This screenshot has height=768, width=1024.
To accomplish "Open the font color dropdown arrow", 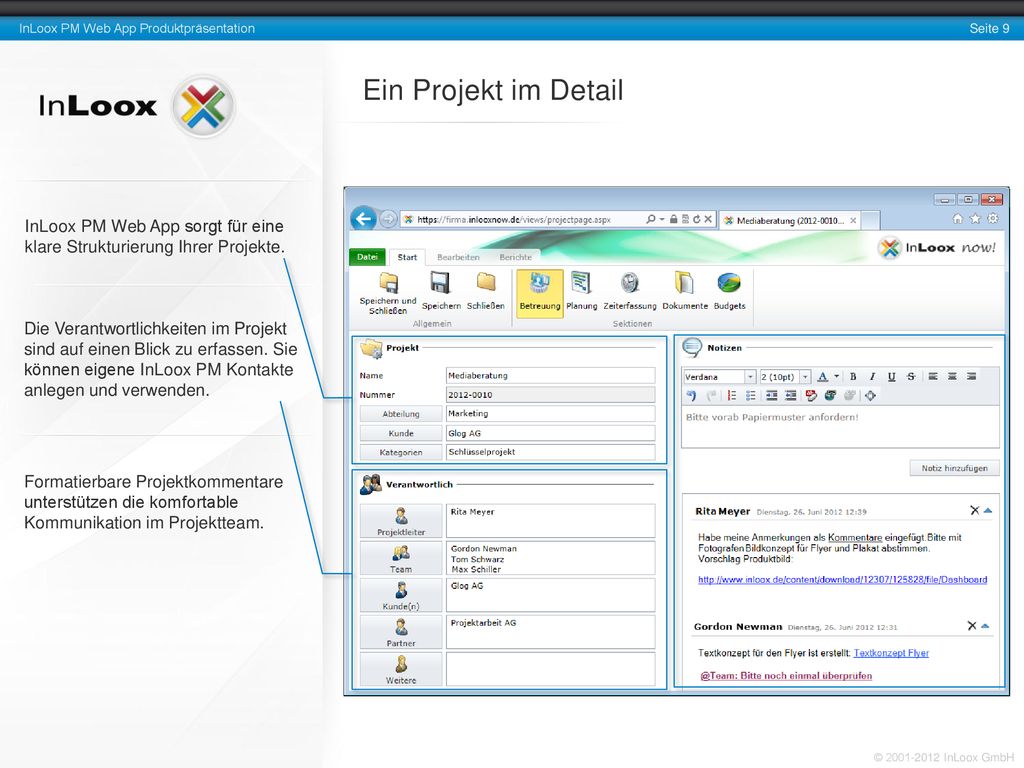I will 837,377.
